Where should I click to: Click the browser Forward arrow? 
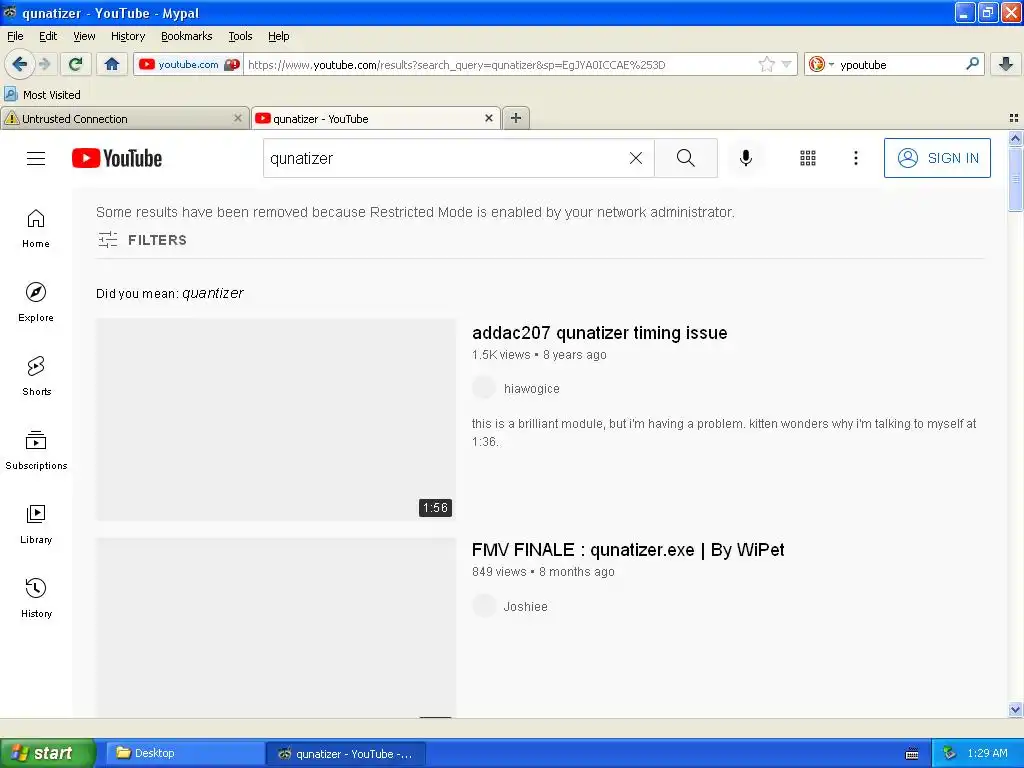click(x=44, y=64)
